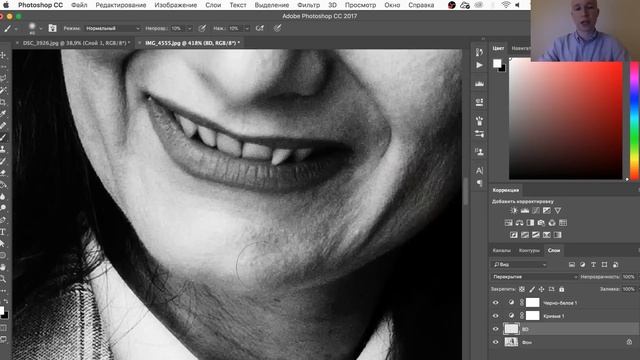640x360 pixels.
Task: Switch to the Контуры tab
Action: tap(529, 250)
